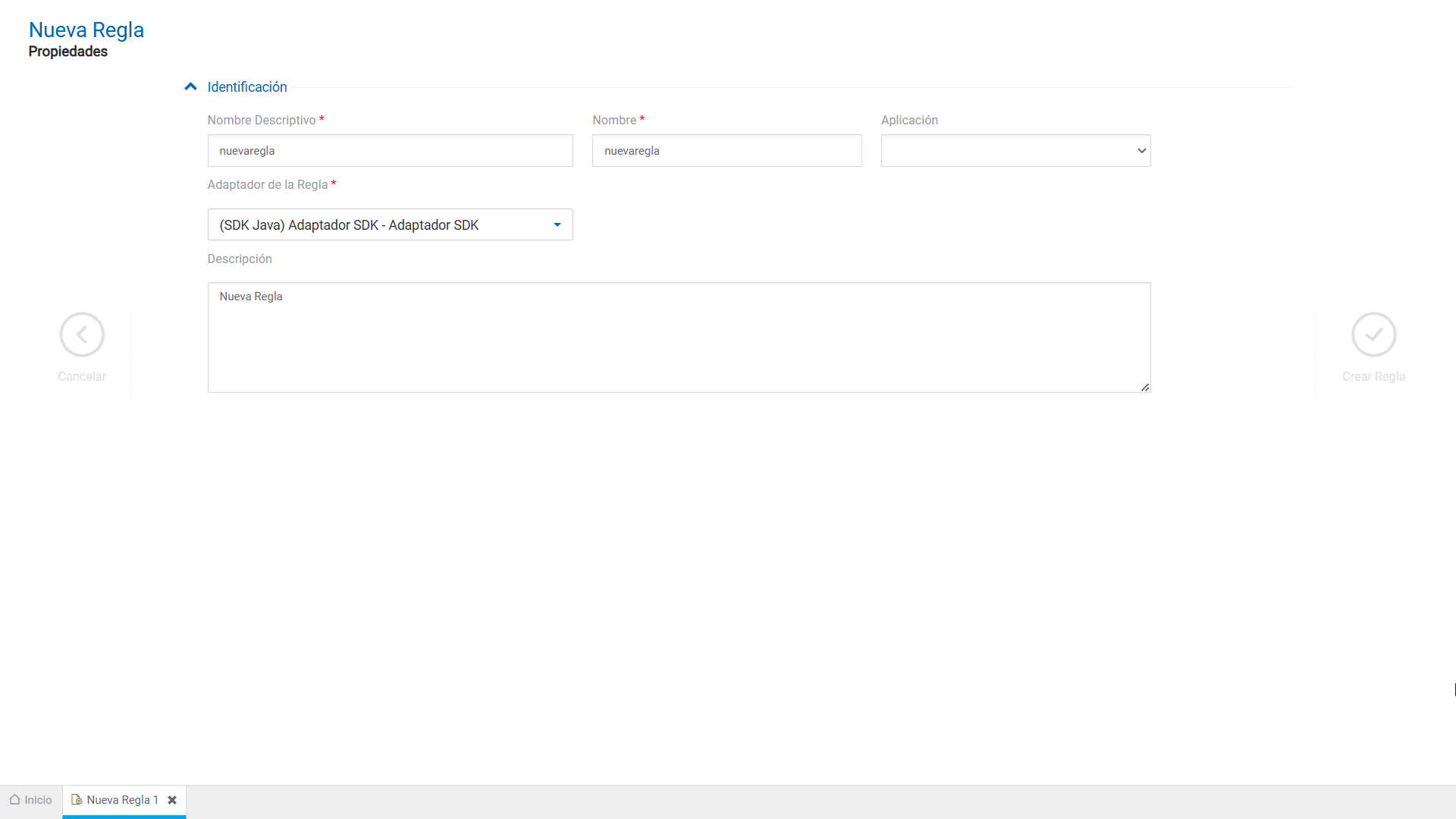This screenshot has height=819, width=1456.
Task: Click the home icon in the Inicio tab
Action: [x=14, y=799]
